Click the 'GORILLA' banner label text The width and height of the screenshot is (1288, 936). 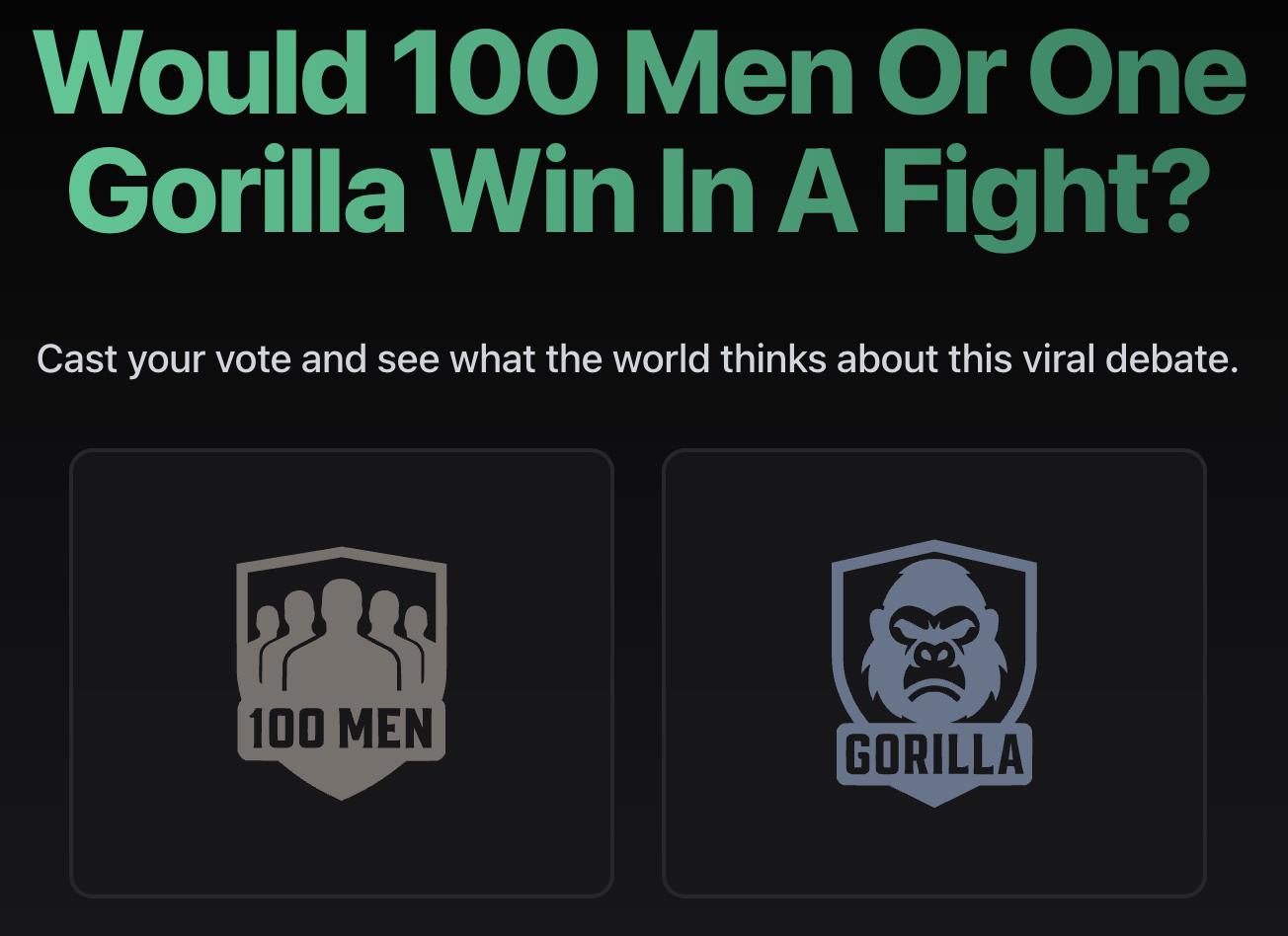[x=932, y=752]
